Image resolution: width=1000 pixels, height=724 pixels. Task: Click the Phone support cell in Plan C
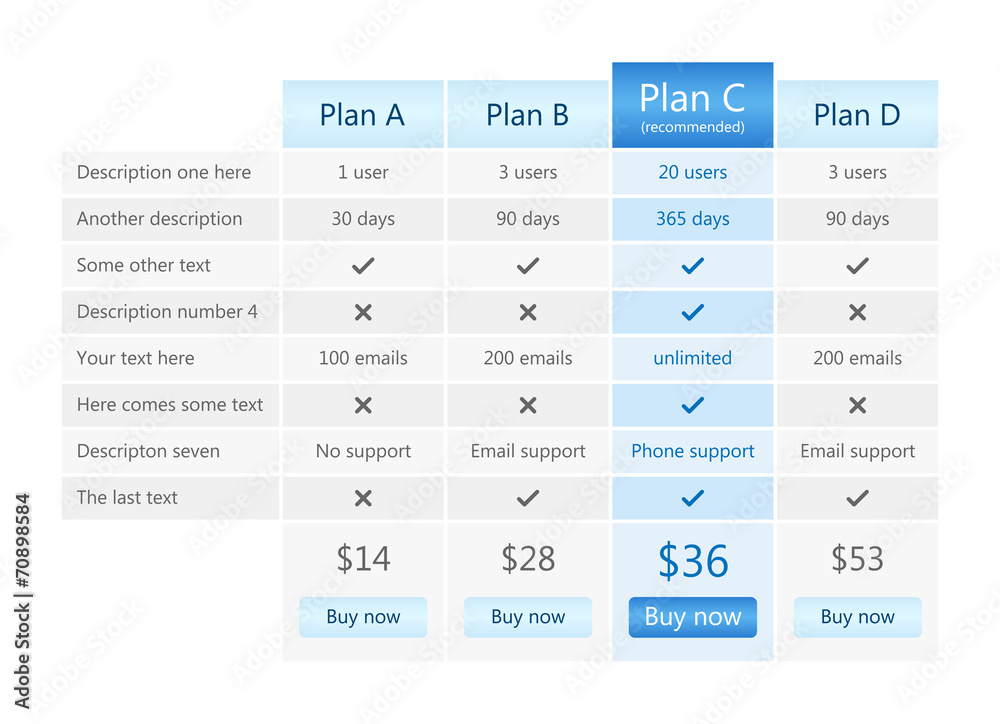click(x=693, y=452)
